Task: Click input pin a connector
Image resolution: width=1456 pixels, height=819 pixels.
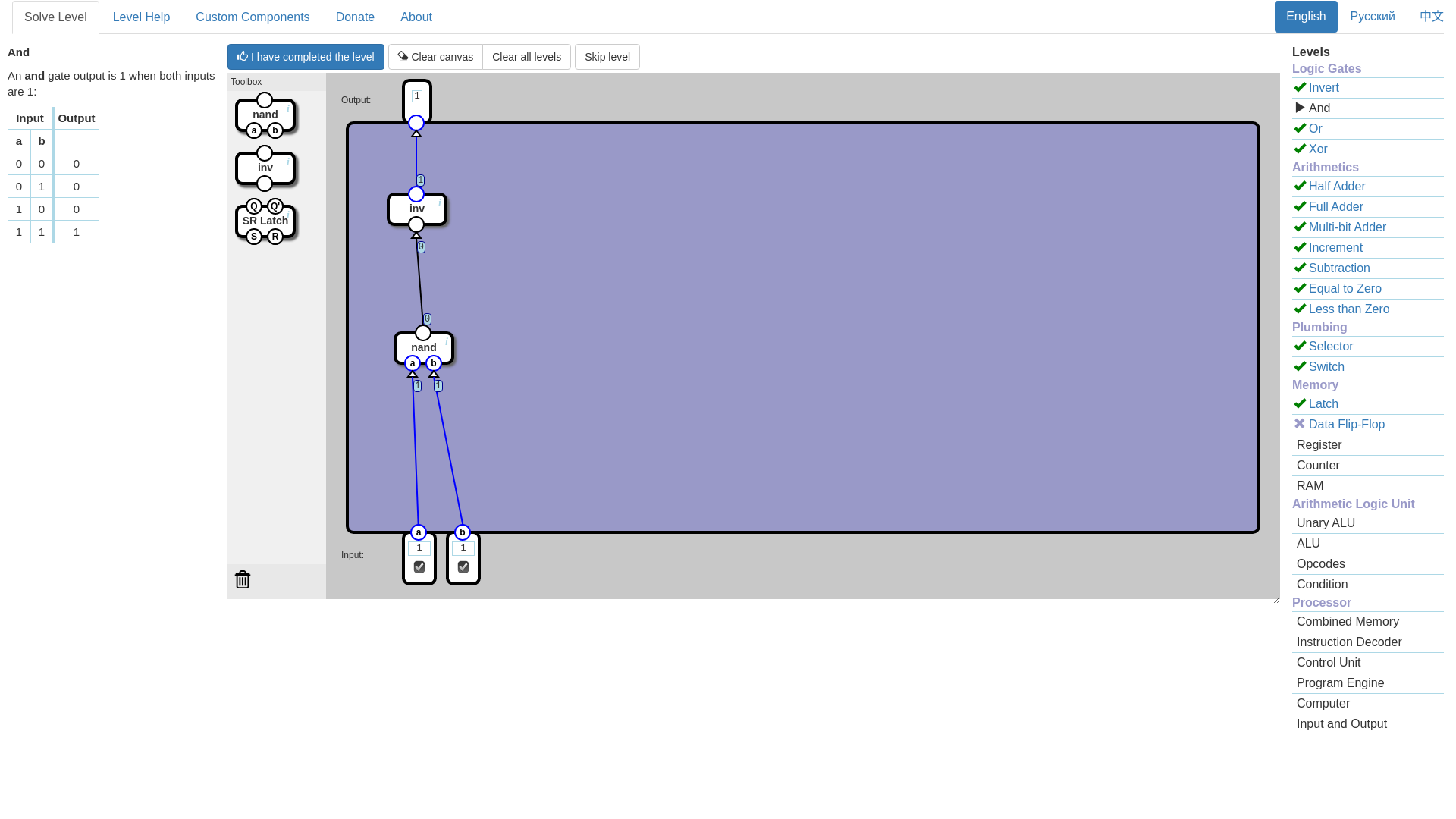Action: [x=419, y=532]
